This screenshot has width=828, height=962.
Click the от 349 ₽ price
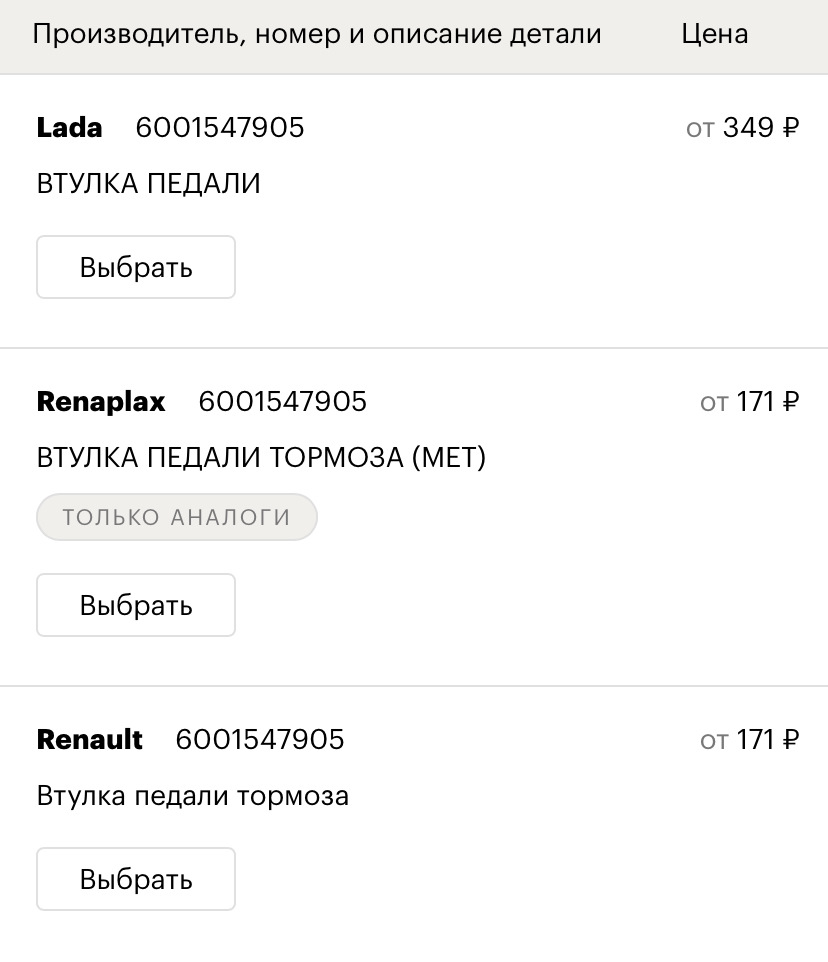pos(742,128)
